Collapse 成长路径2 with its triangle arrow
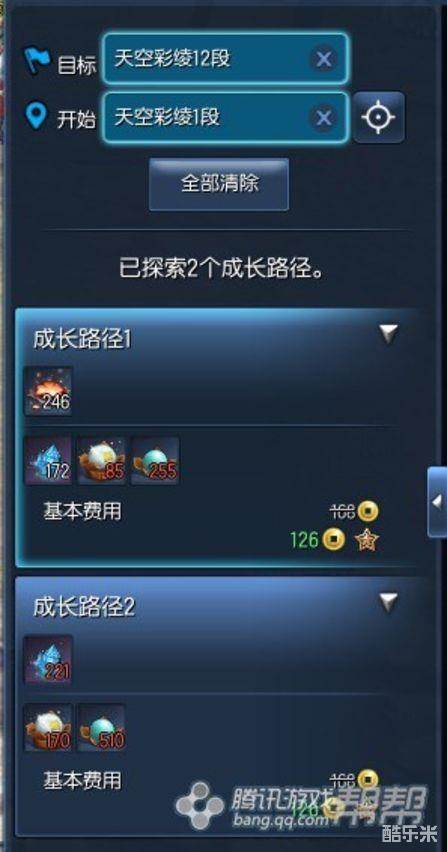Screen dimensions: 447x852 (388, 602)
